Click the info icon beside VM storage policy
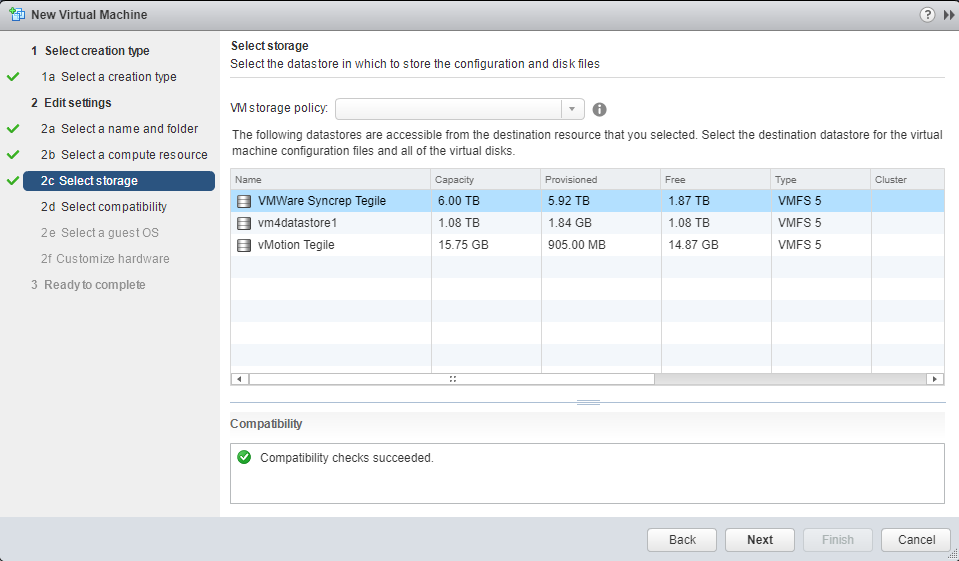This screenshot has height=561, width=959. click(x=599, y=110)
